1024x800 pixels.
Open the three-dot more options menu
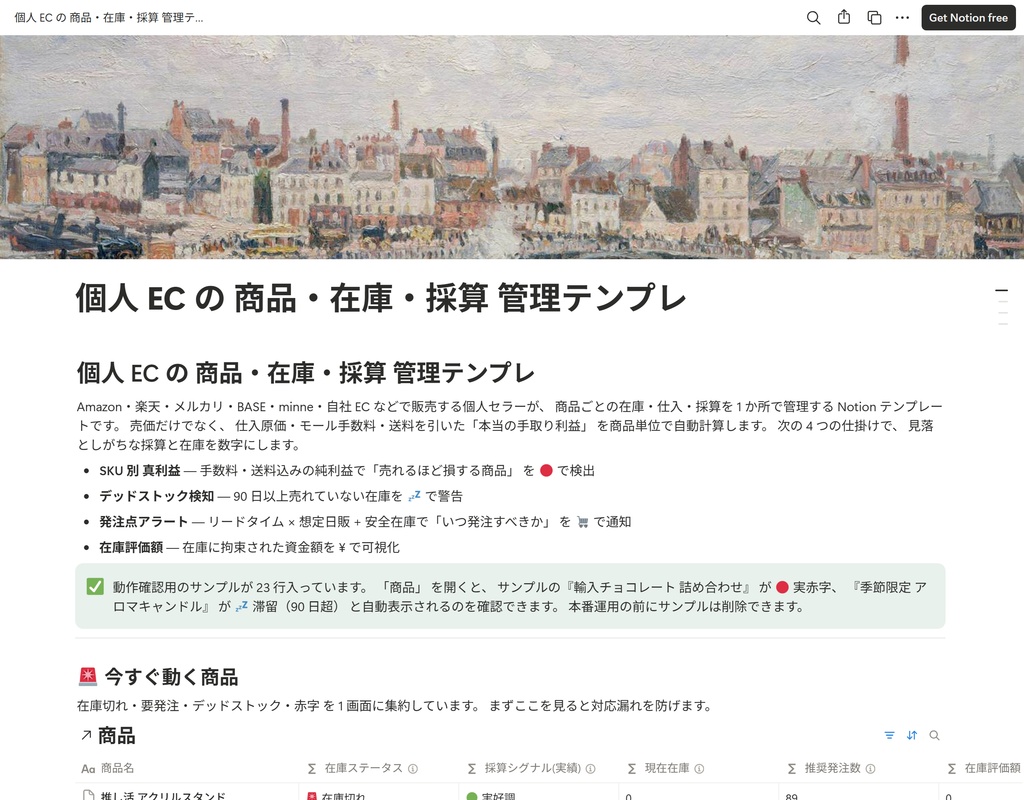(903, 18)
